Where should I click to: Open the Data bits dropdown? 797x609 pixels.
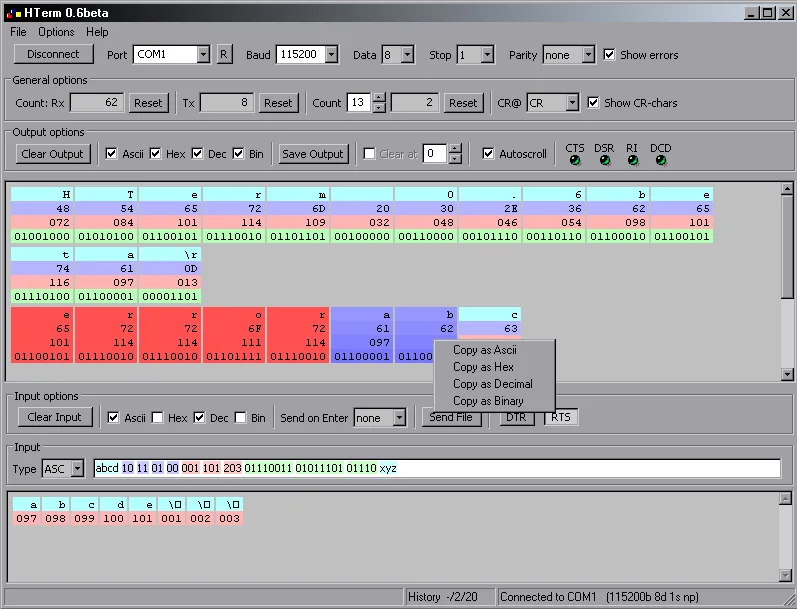click(408, 54)
